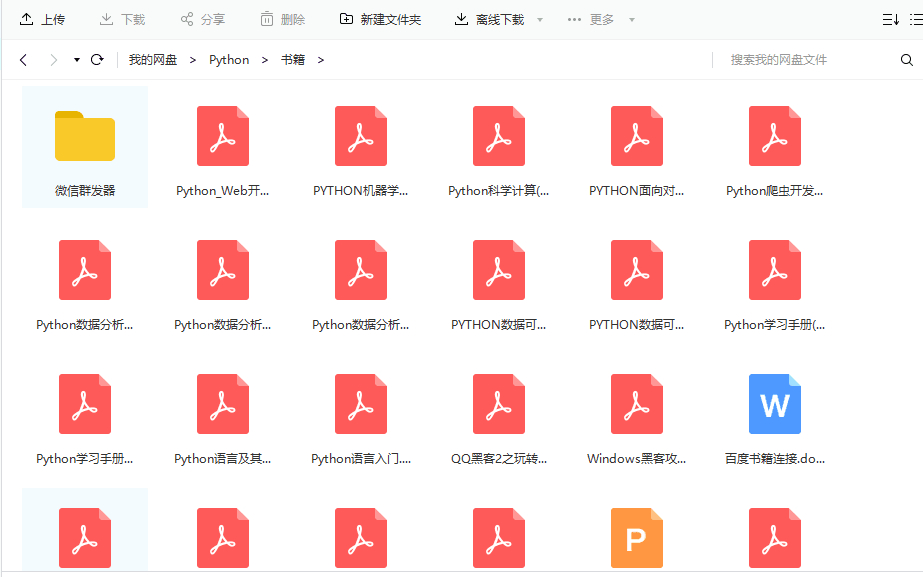The width and height of the screenshot is (923, 577).
Task: Select the 微信群发器 folder icon
Action: coord(85,136)
